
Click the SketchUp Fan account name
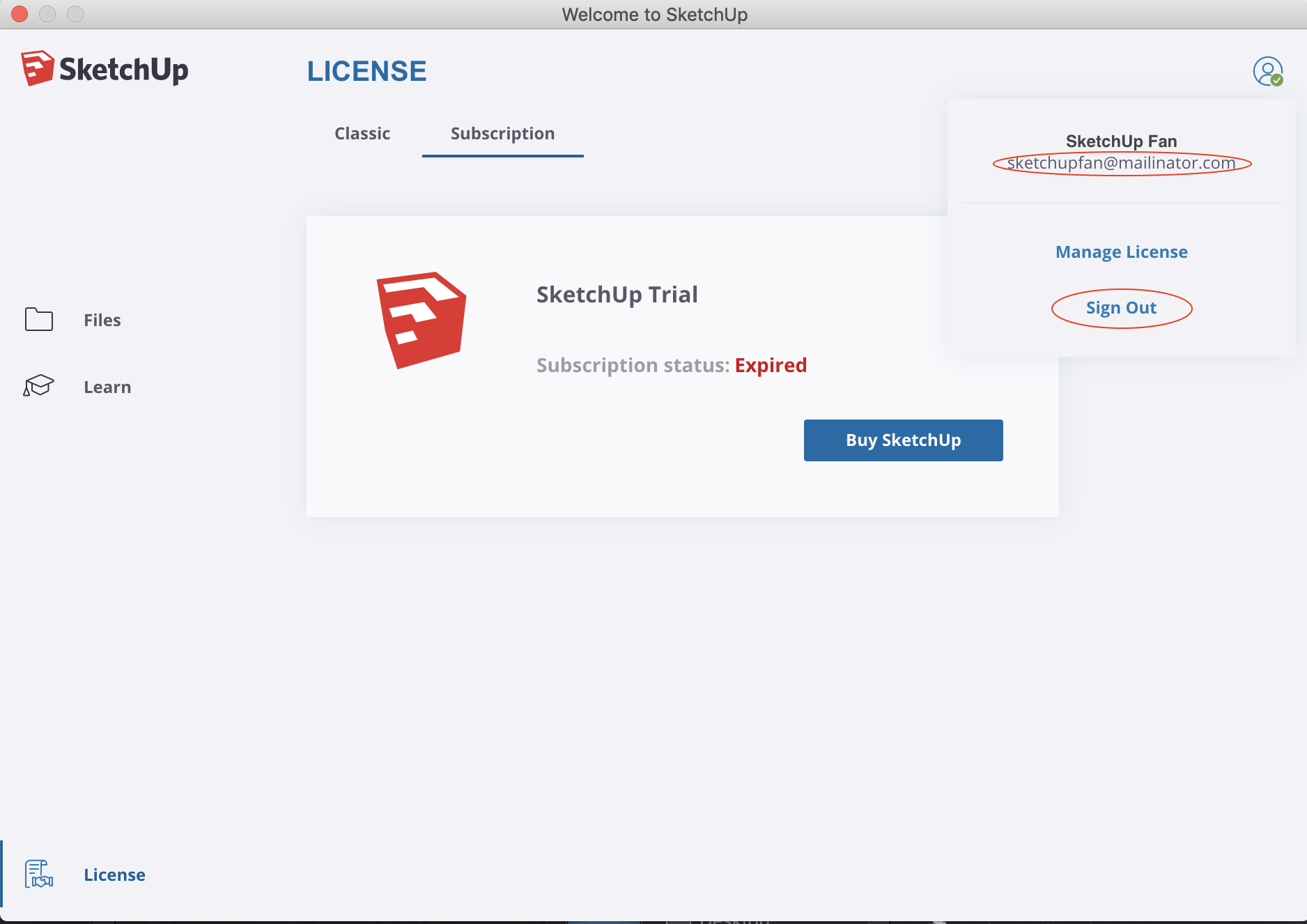pos(1121,141)
